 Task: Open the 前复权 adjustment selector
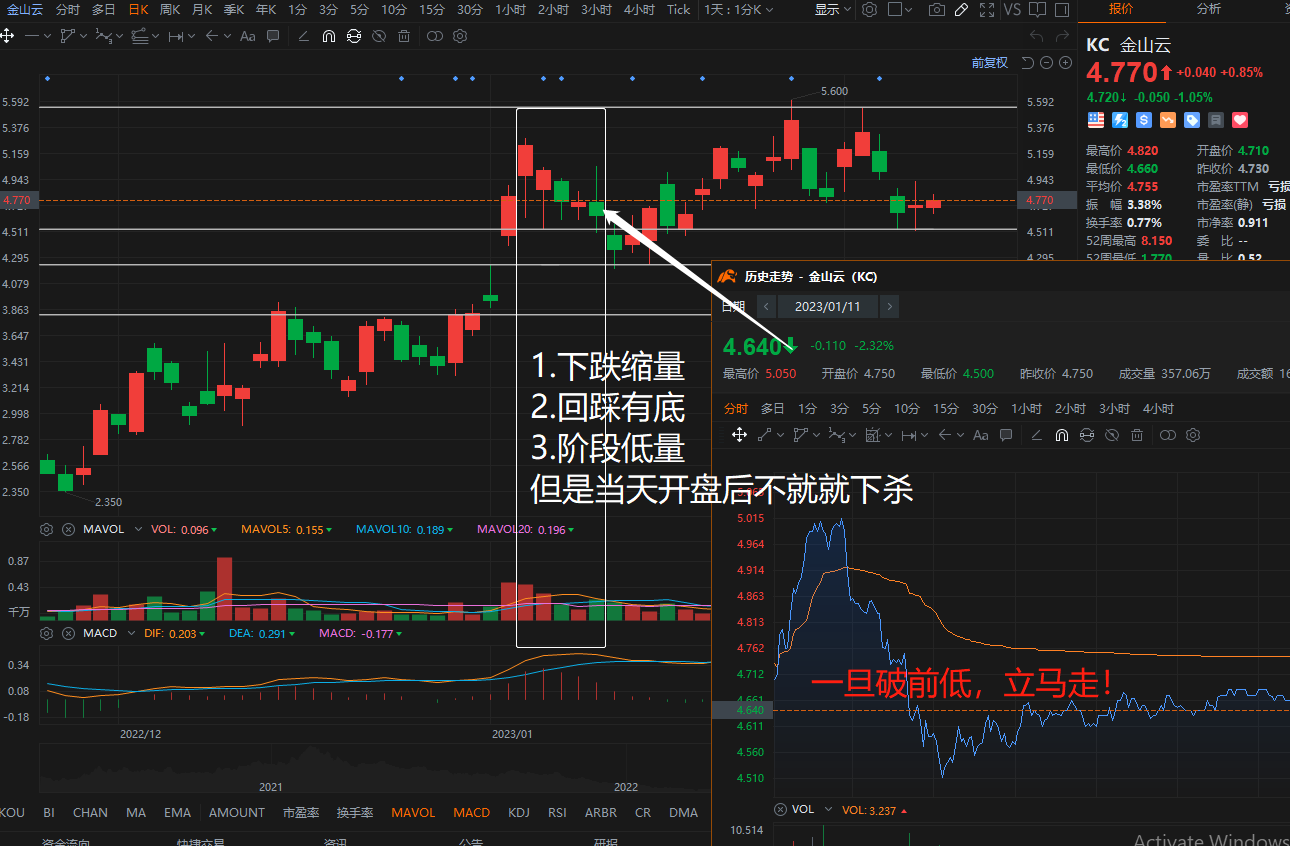point(990,63)
